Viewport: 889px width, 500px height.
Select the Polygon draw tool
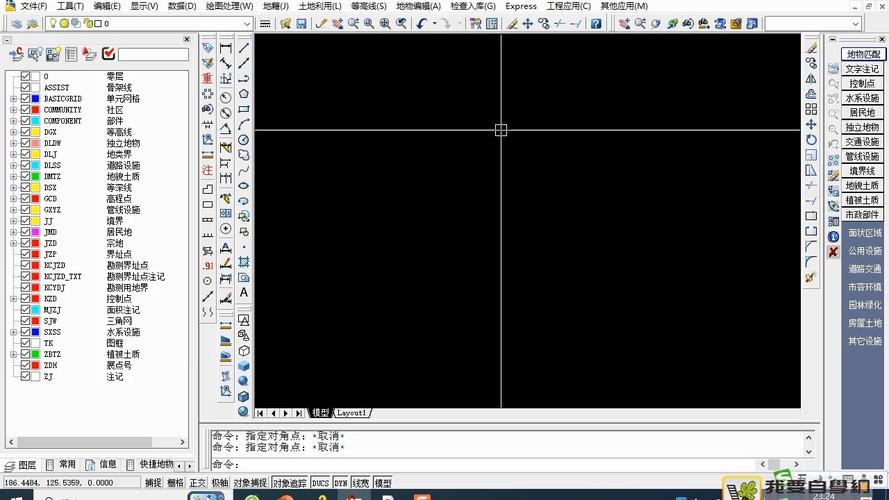[244, 94]
